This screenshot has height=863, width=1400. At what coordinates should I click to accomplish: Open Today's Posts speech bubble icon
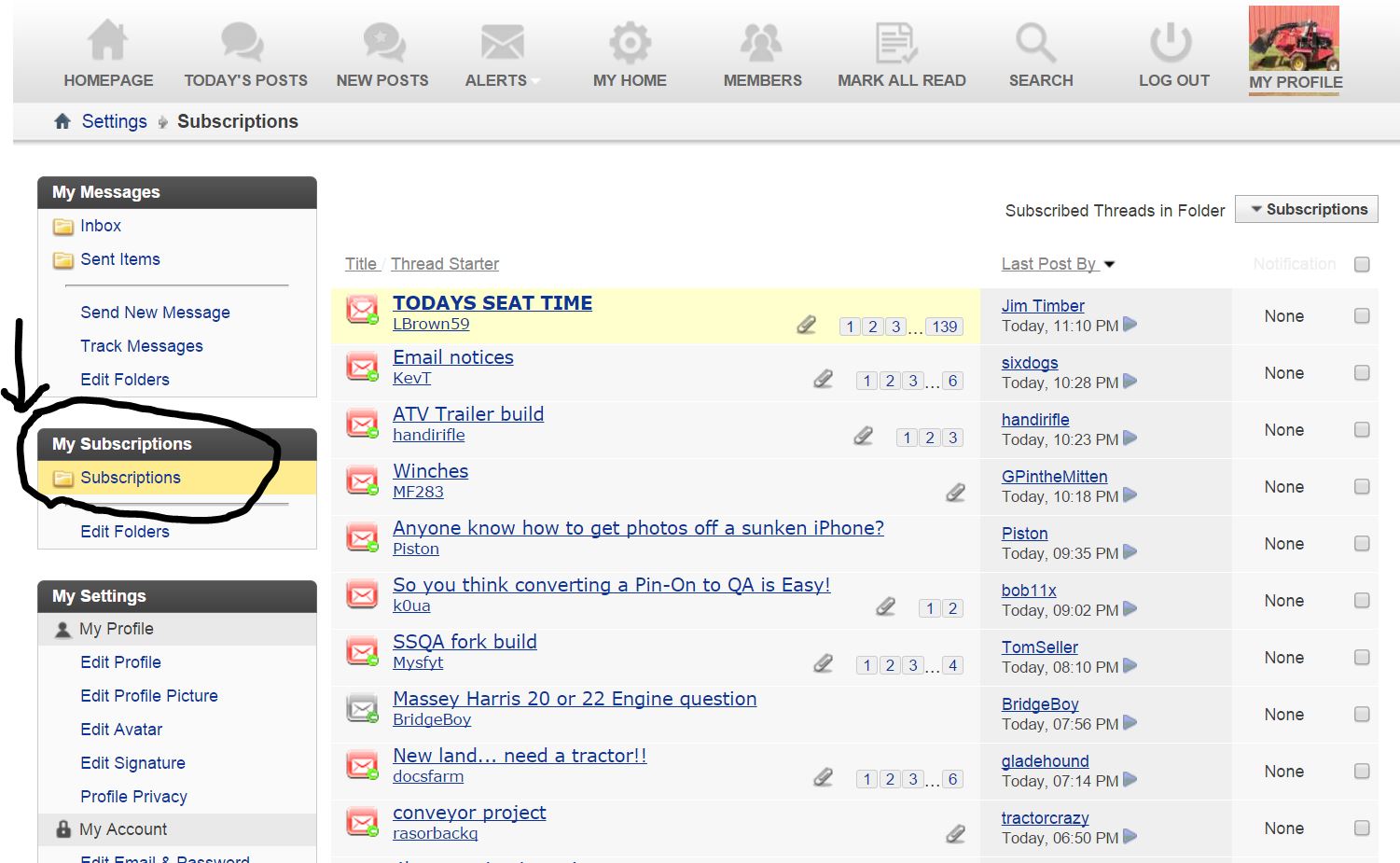[x=243, y=41]
